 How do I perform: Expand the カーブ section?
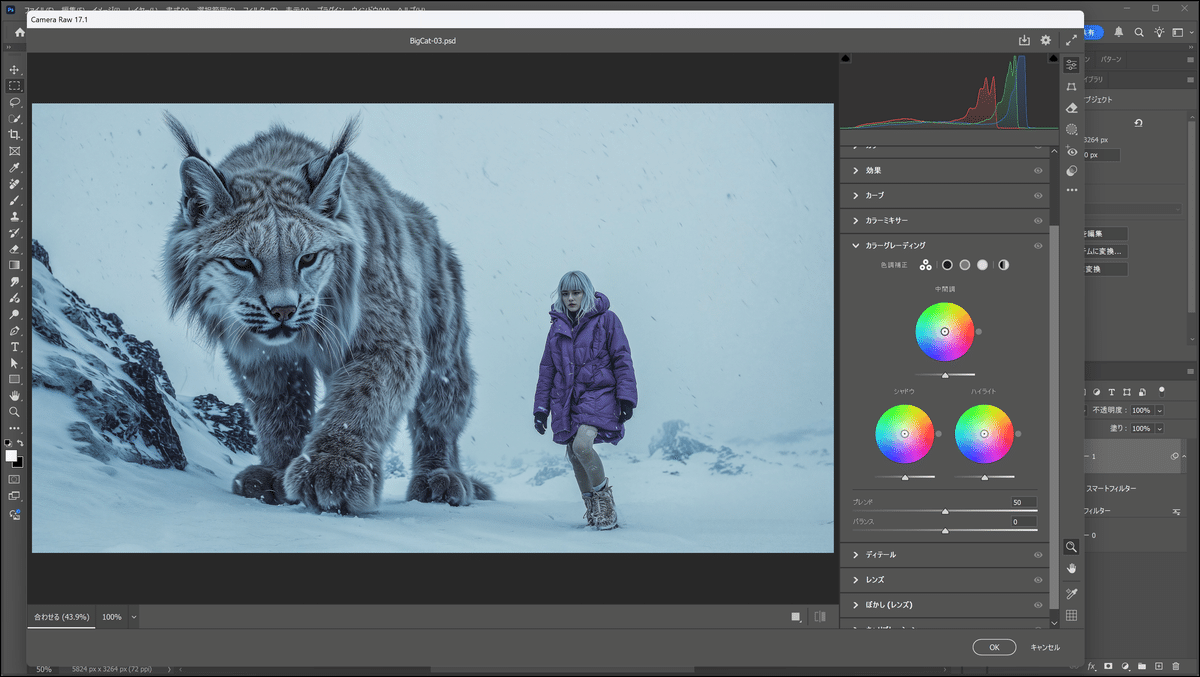click(855, 196)
